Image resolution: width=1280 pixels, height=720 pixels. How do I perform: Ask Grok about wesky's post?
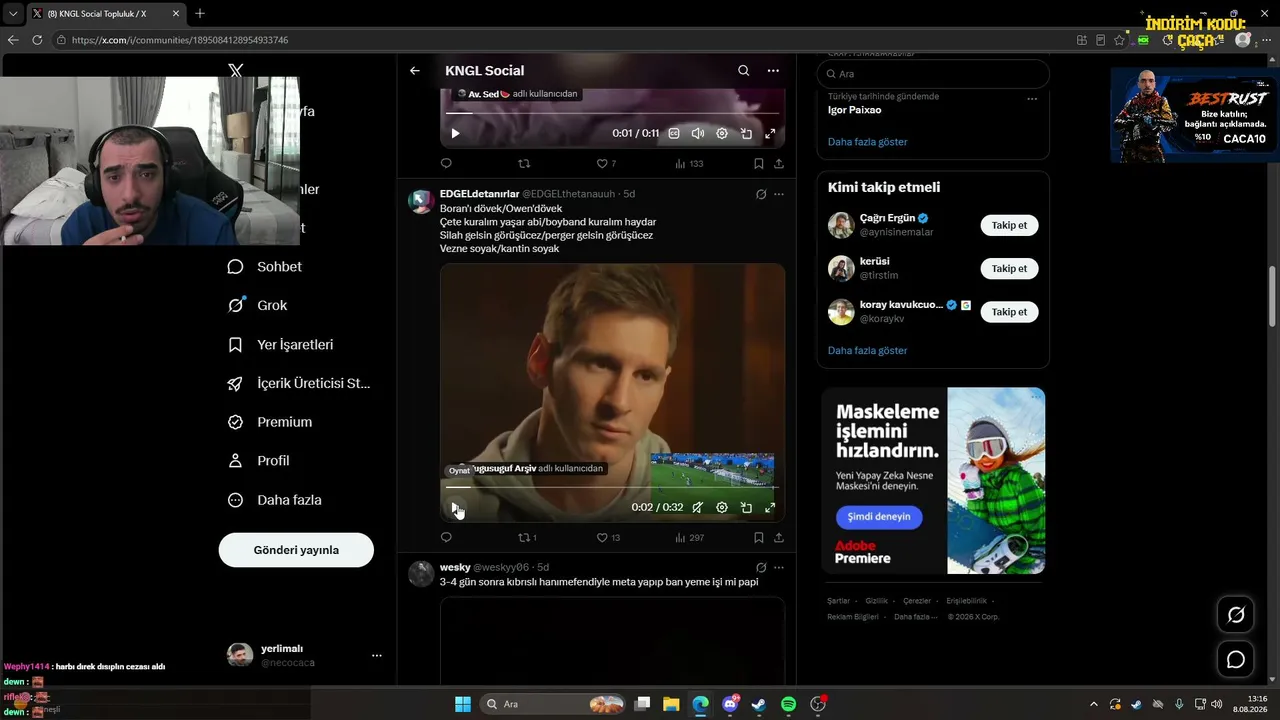pyautogui.click(x=761, y=567)
